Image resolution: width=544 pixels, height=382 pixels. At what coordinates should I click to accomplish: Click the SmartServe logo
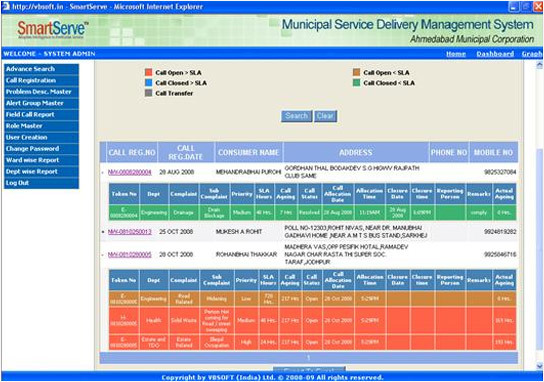[53, 30]
